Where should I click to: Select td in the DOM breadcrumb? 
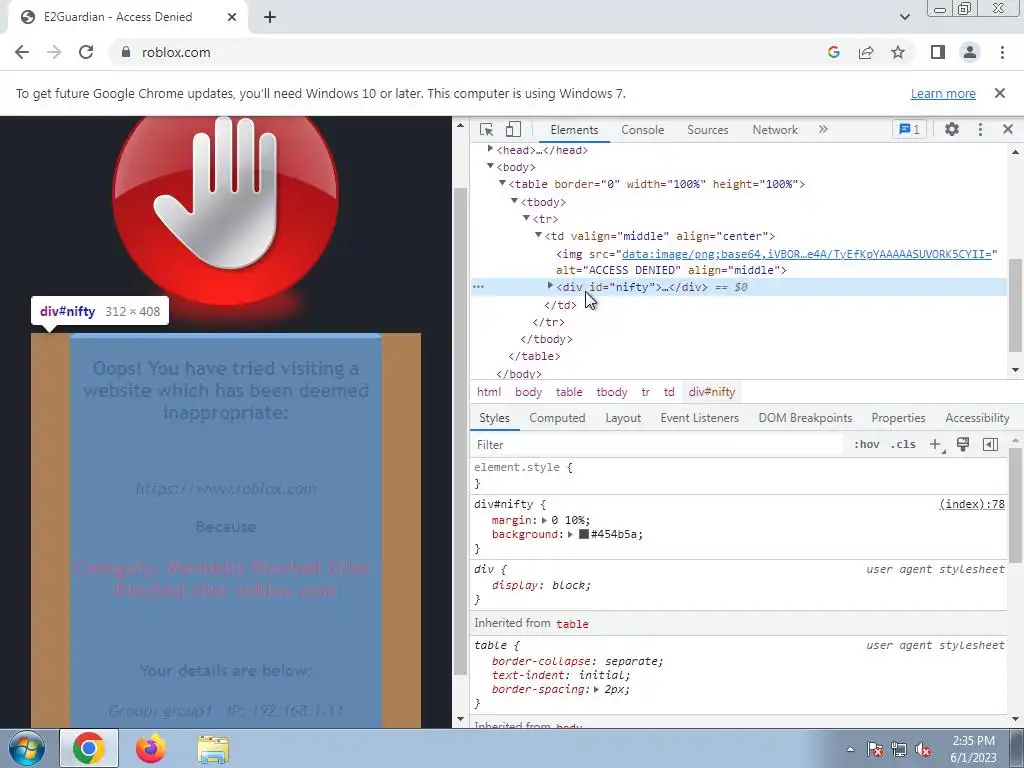point(669,392)
